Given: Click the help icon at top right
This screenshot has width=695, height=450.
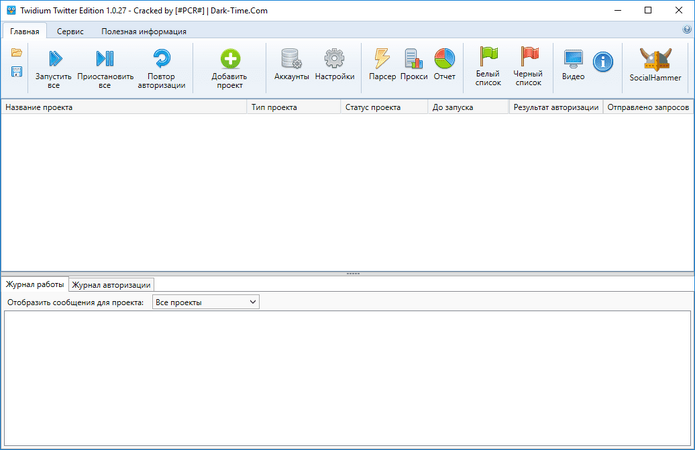Looking at the screenshot, I should (687, 29).
